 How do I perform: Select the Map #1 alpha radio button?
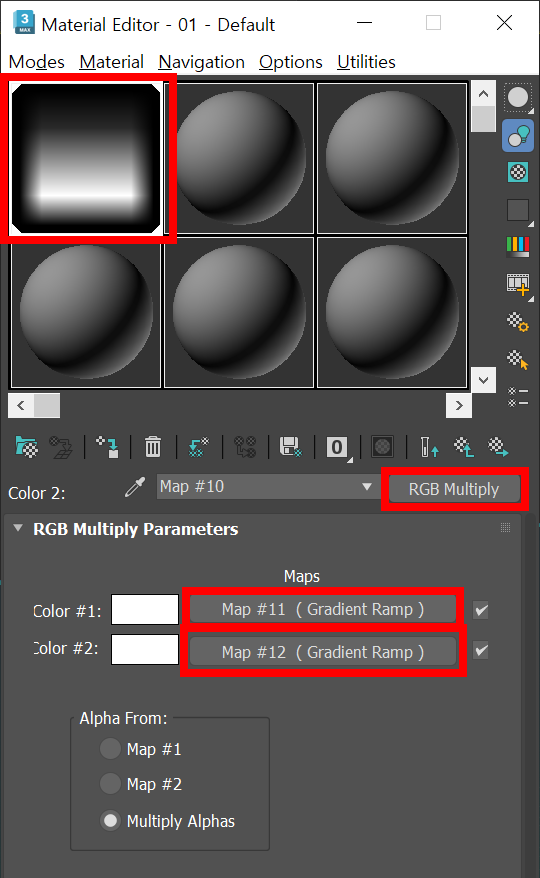[x=110, y=749]
